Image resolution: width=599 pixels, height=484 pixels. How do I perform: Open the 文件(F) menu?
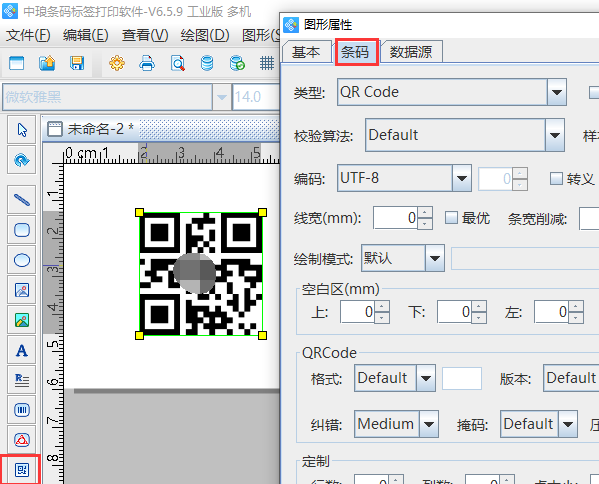28,35
